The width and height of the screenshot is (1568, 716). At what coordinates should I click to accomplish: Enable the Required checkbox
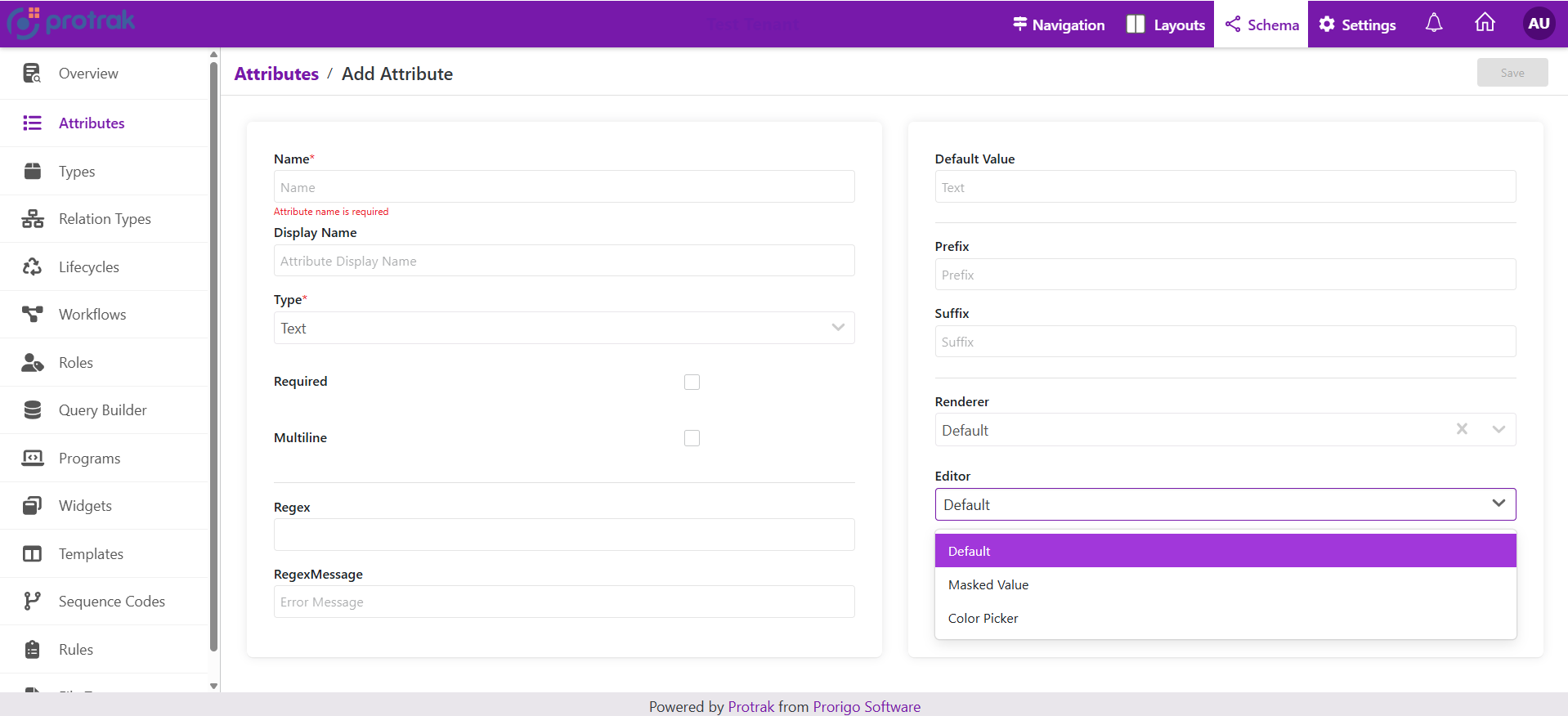pos(692,382)
